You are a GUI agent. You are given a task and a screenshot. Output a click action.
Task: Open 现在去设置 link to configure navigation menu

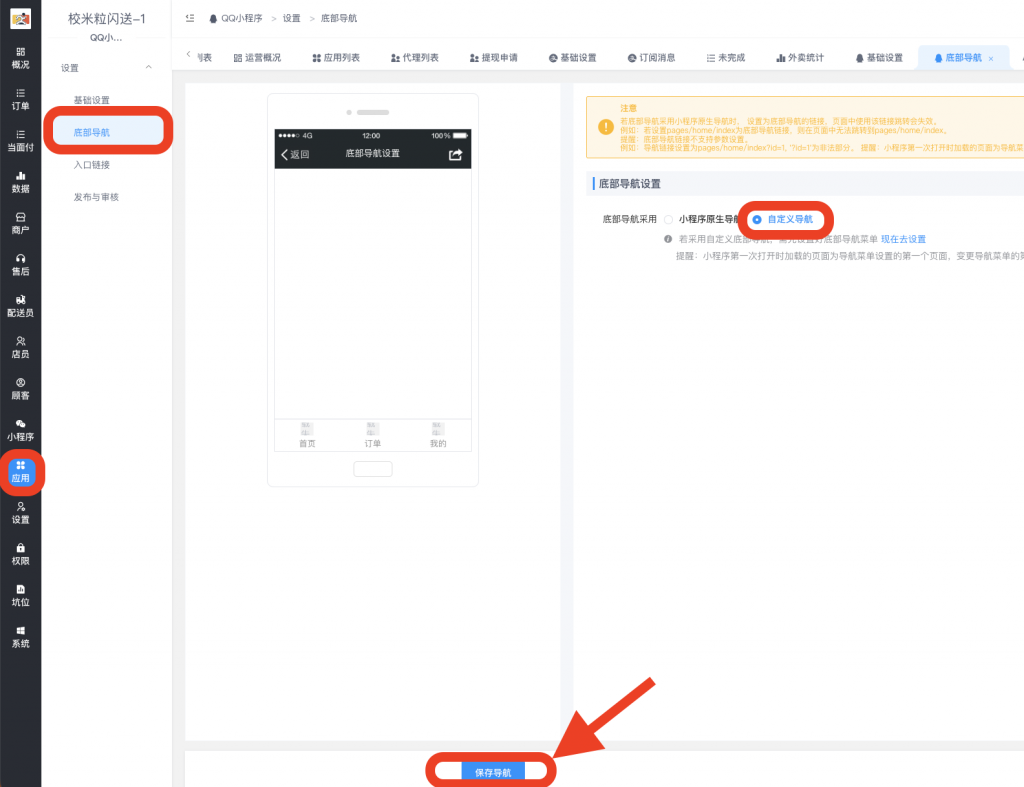click(903, 239)
